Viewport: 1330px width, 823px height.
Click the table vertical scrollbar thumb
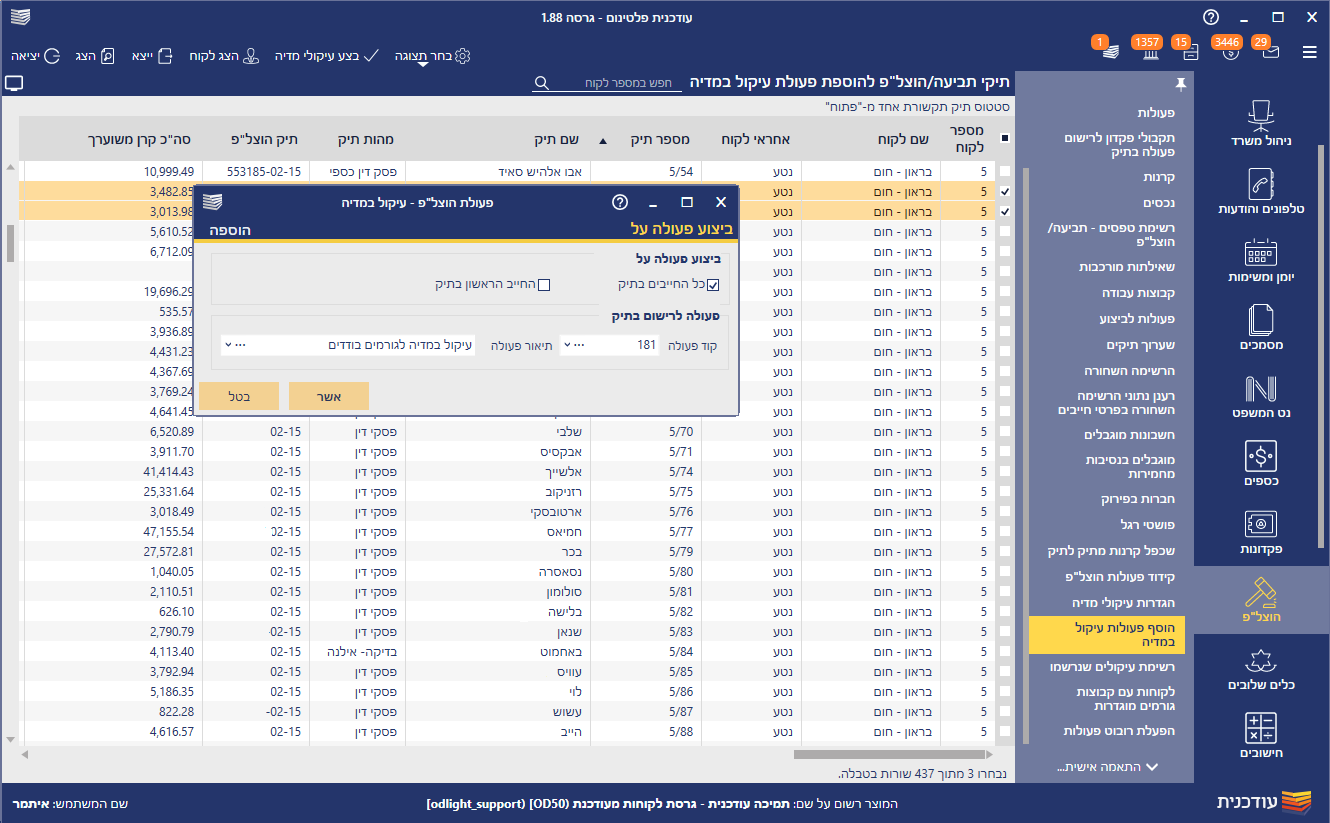click(11, 243)
